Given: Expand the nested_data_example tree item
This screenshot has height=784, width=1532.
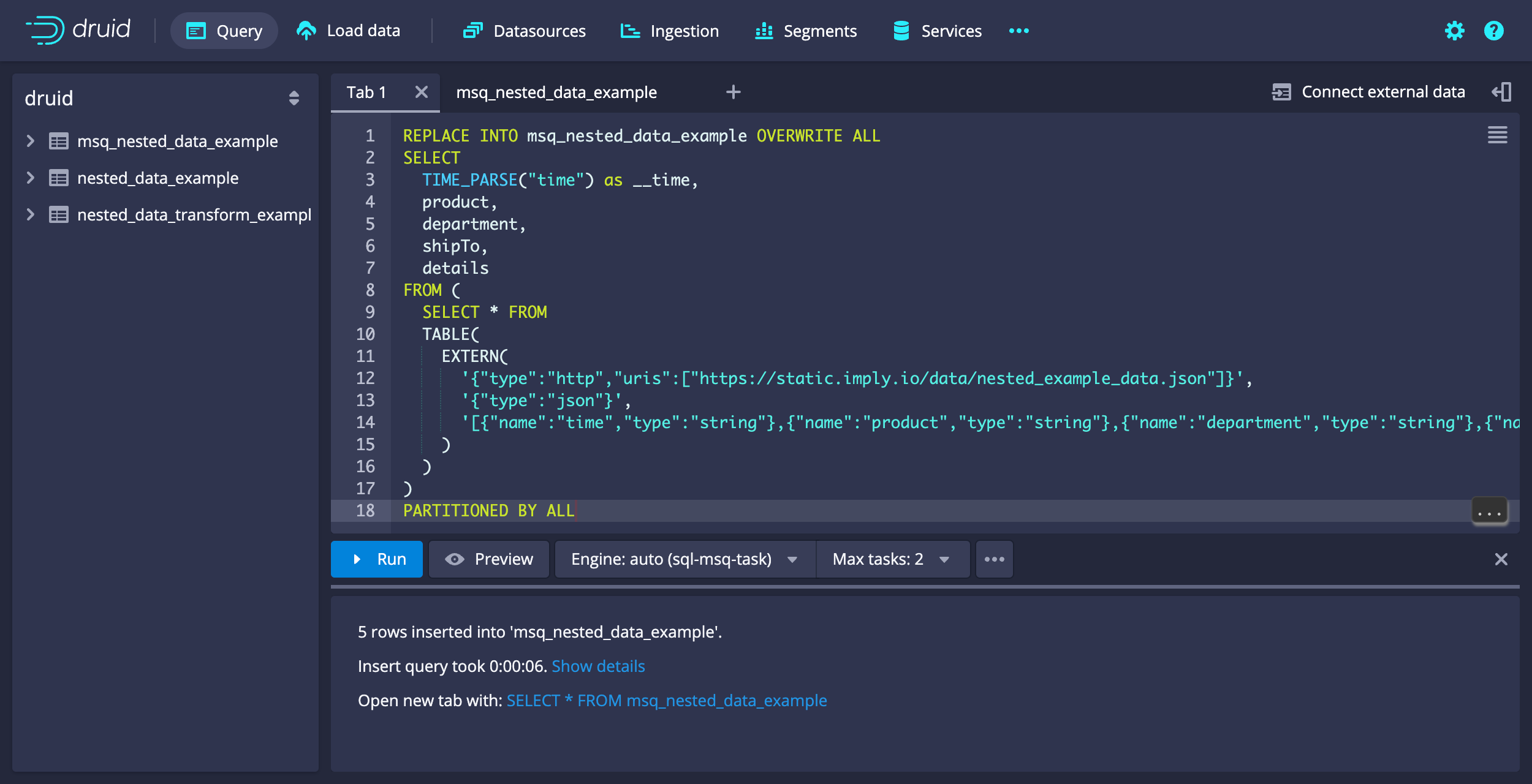Looking at the screenshot, I should coord(29,178).
